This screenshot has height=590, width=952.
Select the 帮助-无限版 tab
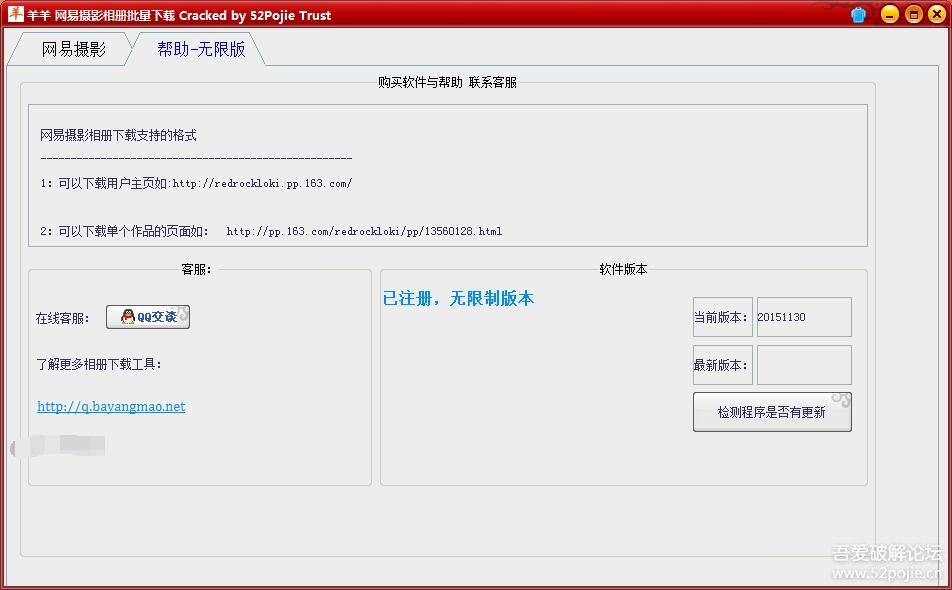(x=200, y=49)
